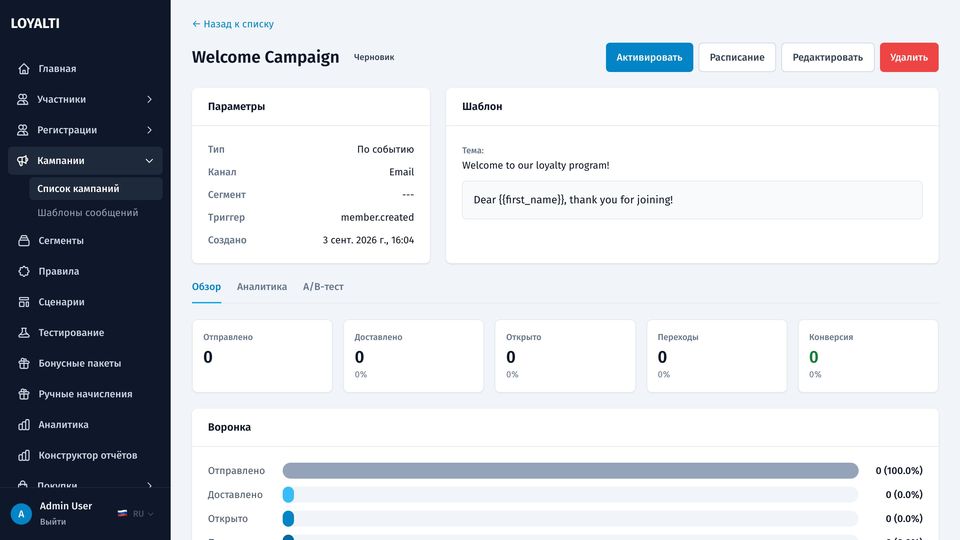Click the Активировать button
The width and height of the screenshot is (960, 540).
649,57
